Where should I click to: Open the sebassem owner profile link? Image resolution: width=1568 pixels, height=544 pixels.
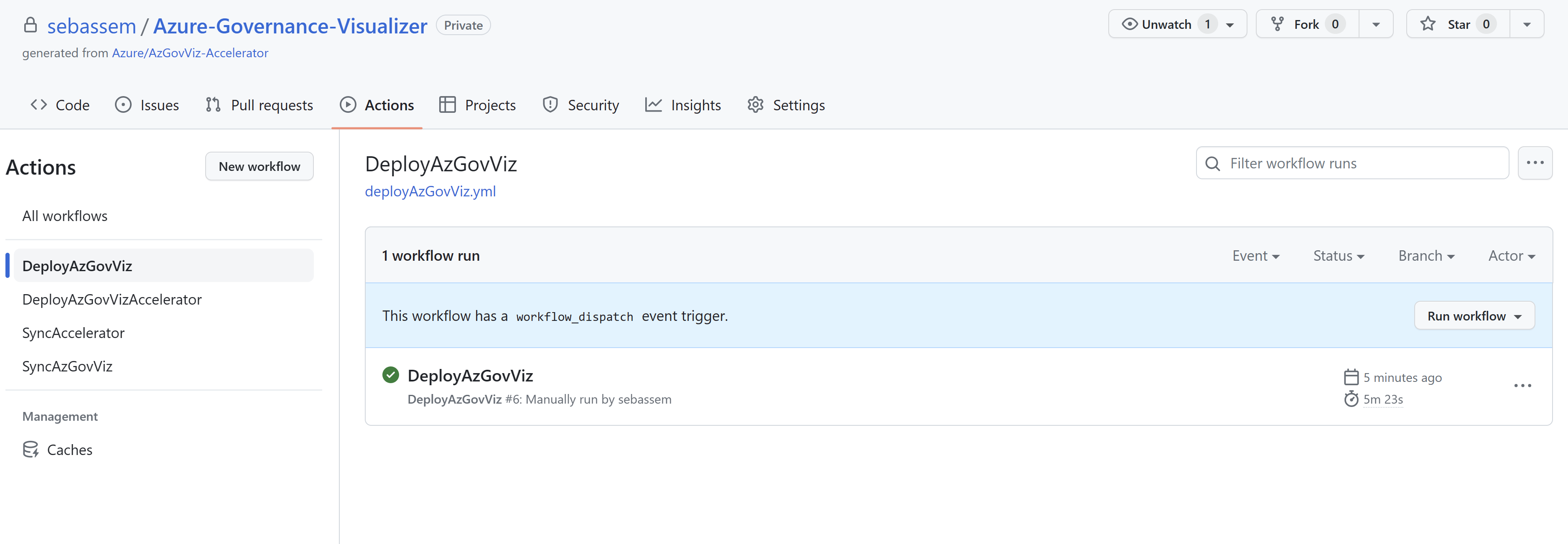(92, 25)
